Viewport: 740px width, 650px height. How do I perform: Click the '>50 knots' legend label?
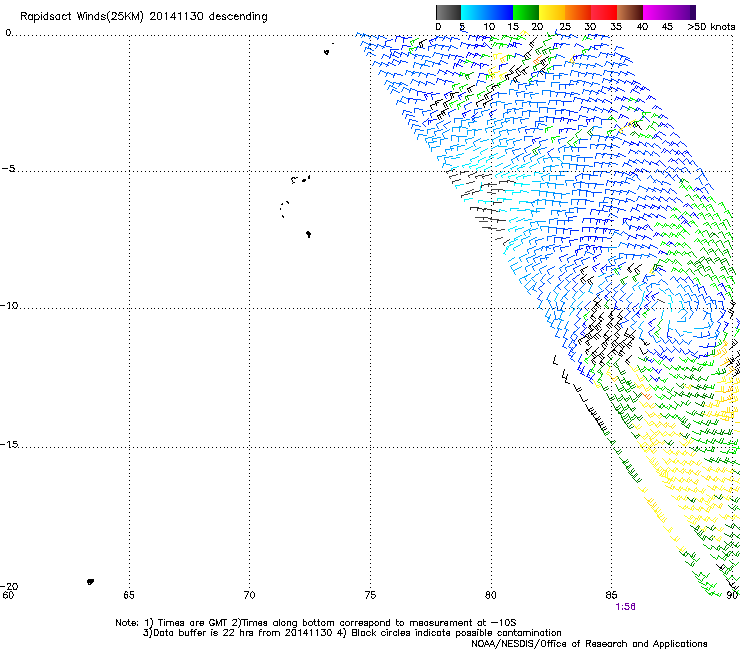[711, 26]
